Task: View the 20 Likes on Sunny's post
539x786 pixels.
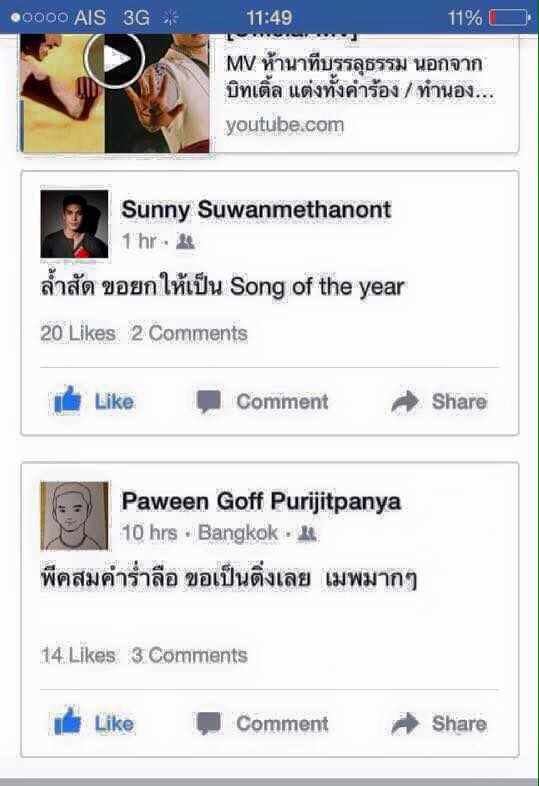Action: [x=78, y=333]
